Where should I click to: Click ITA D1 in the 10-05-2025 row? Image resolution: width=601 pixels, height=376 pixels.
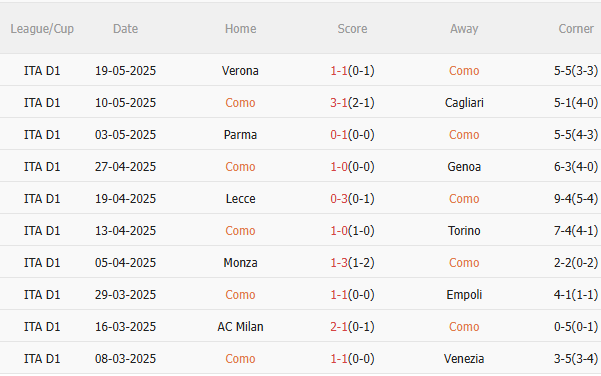pos(42,103)
